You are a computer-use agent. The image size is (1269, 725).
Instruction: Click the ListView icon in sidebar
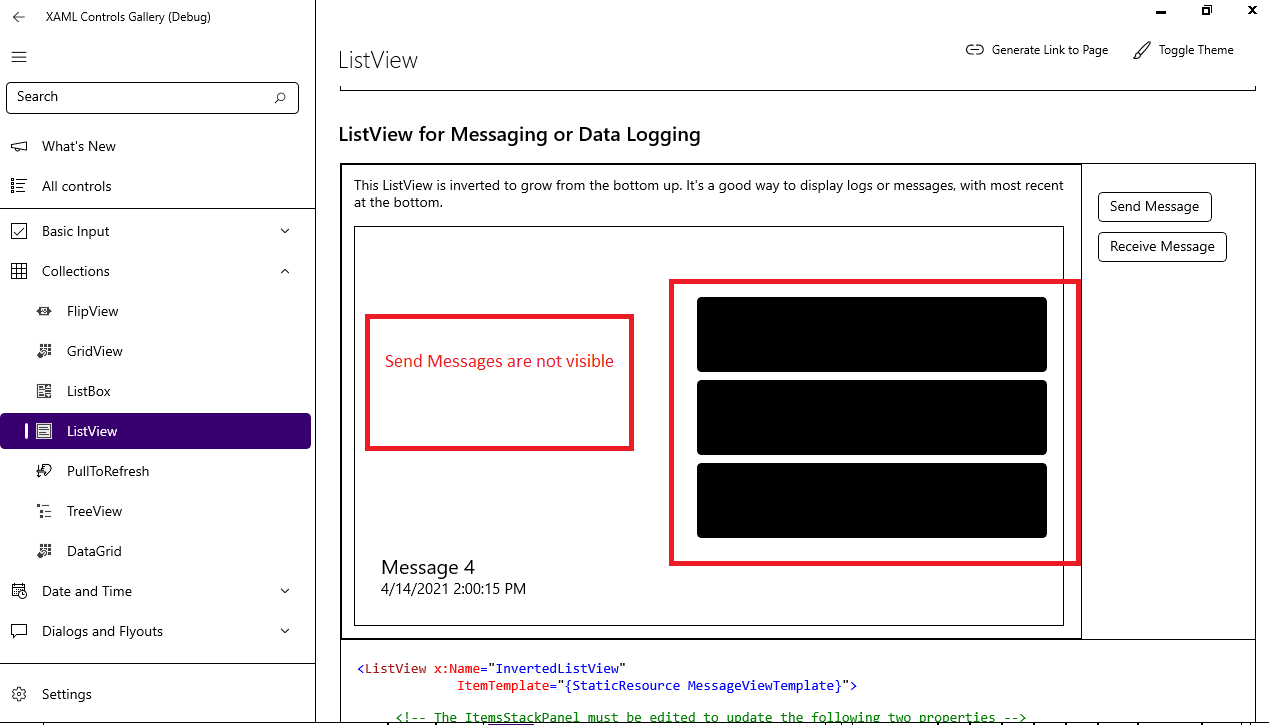[x=44, y=431]
